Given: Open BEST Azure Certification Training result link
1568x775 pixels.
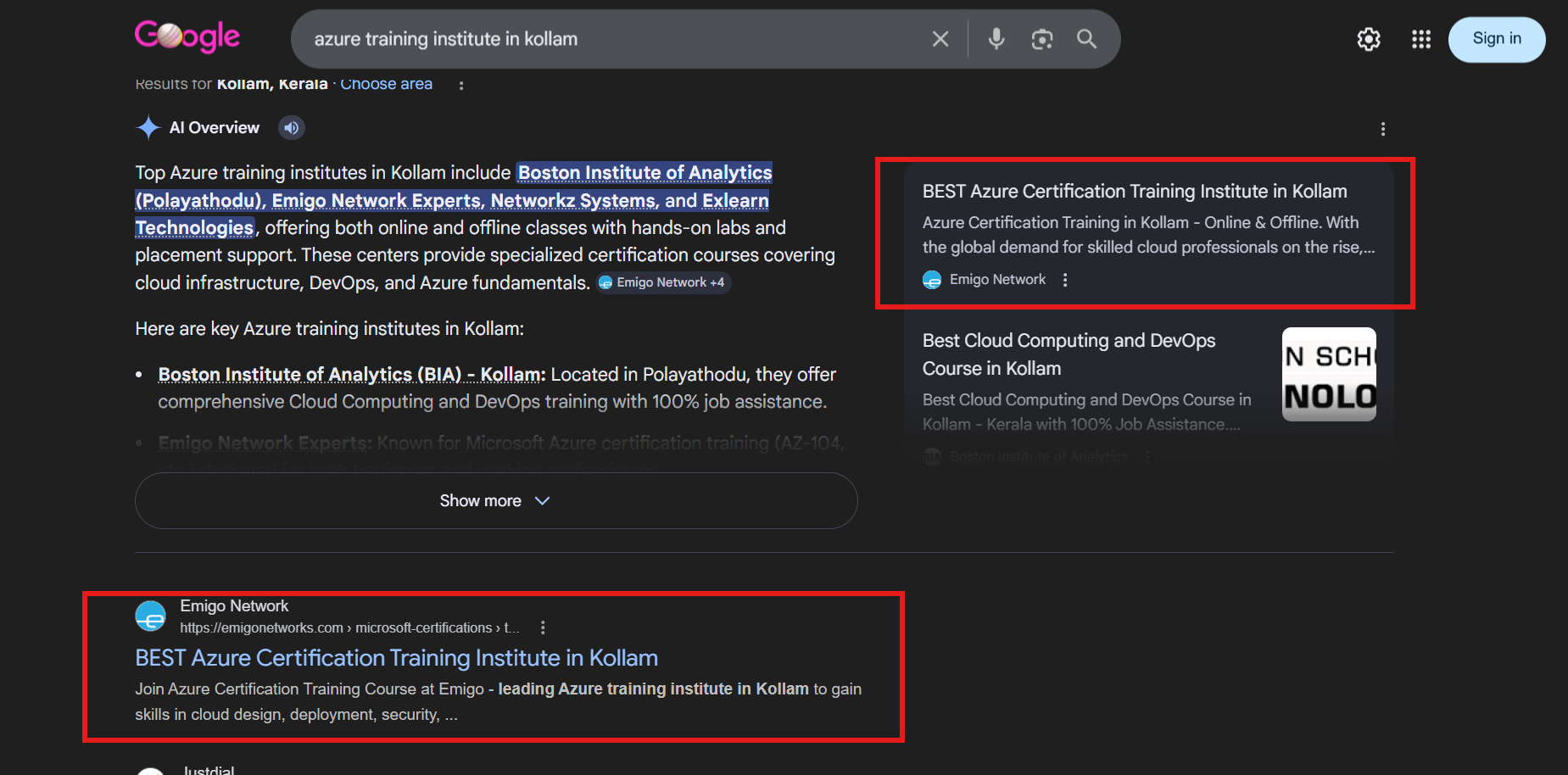Looking at the screenshot, I should 396,658.
